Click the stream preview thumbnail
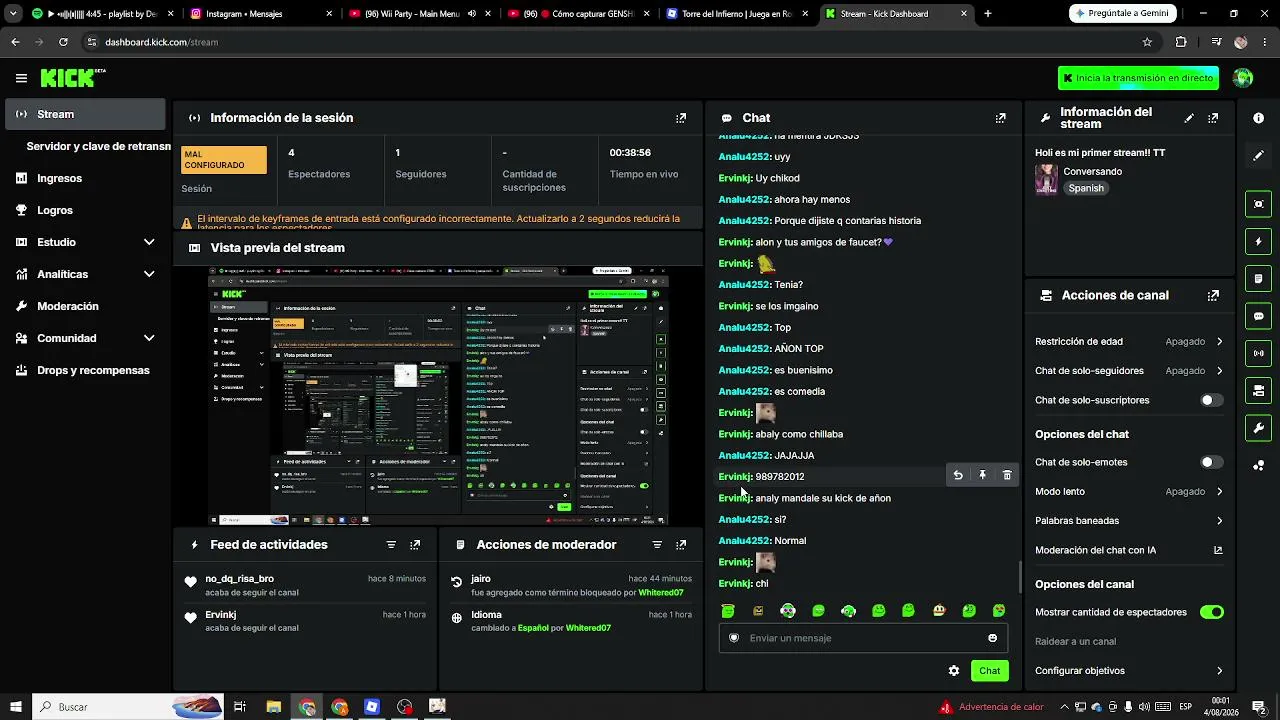1280x720 pixels. click(x=438, y=395)
